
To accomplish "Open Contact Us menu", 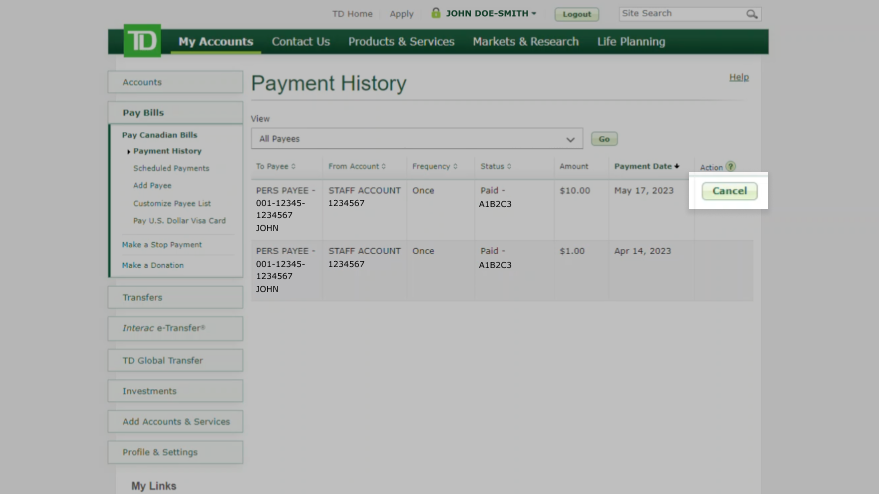I will click(301, 41).
